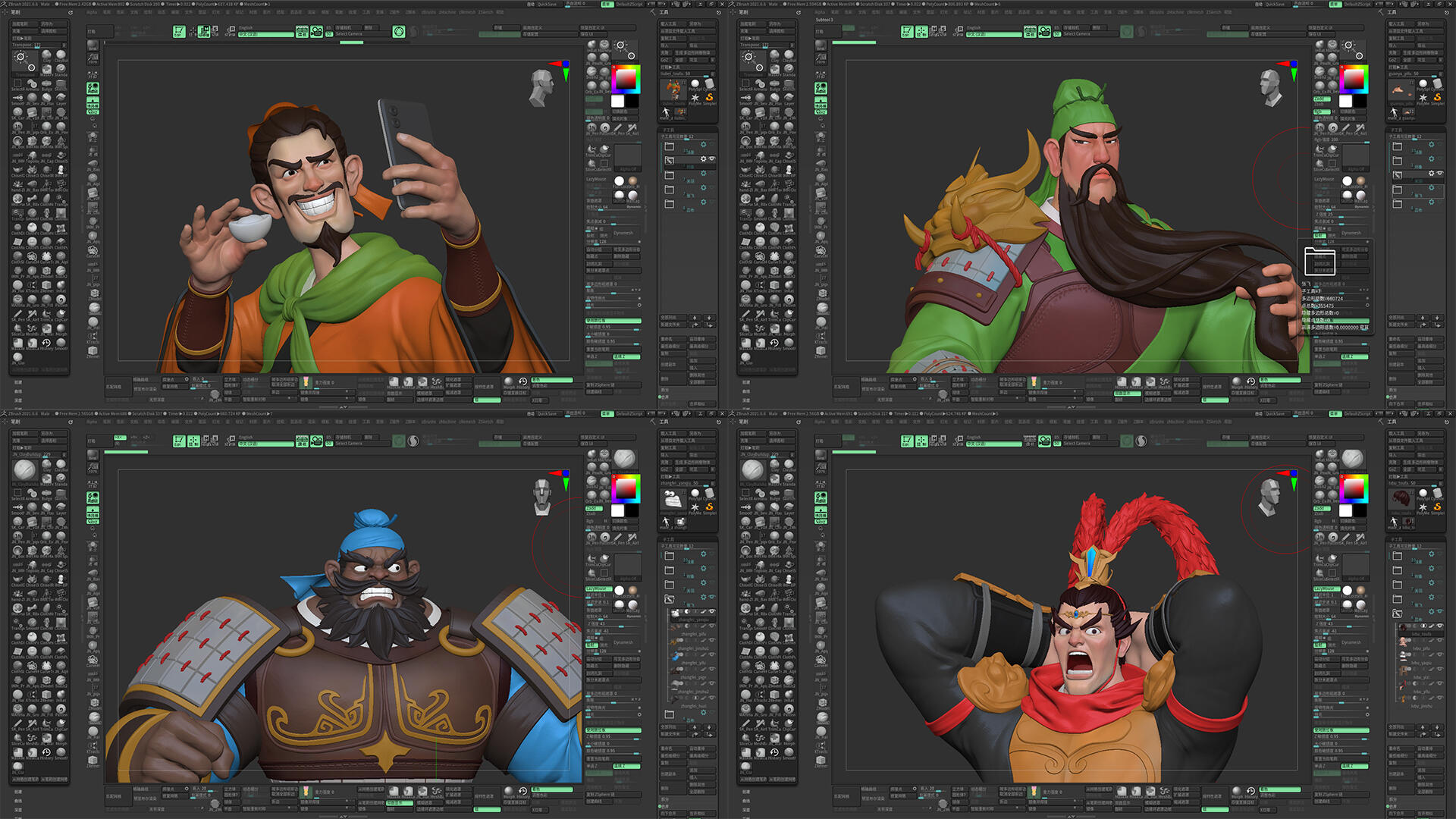Click the Edit mode icon in Liu Bei window
Image resolution: width=1456 pixels, height=819 pixels.
point(179,31)
